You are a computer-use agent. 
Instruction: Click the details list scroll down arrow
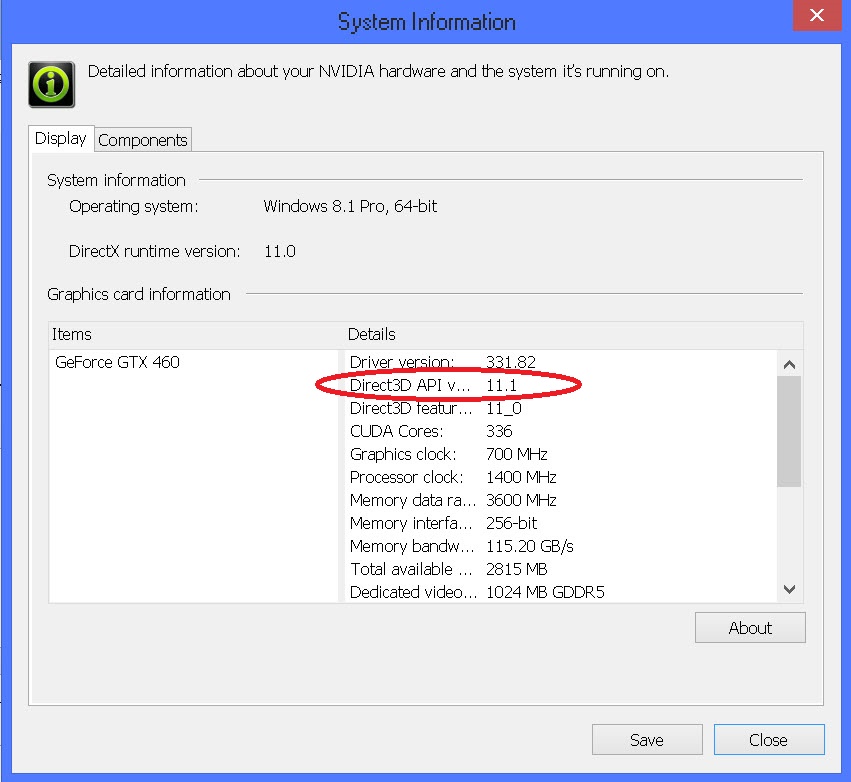(x=790, y=589)
